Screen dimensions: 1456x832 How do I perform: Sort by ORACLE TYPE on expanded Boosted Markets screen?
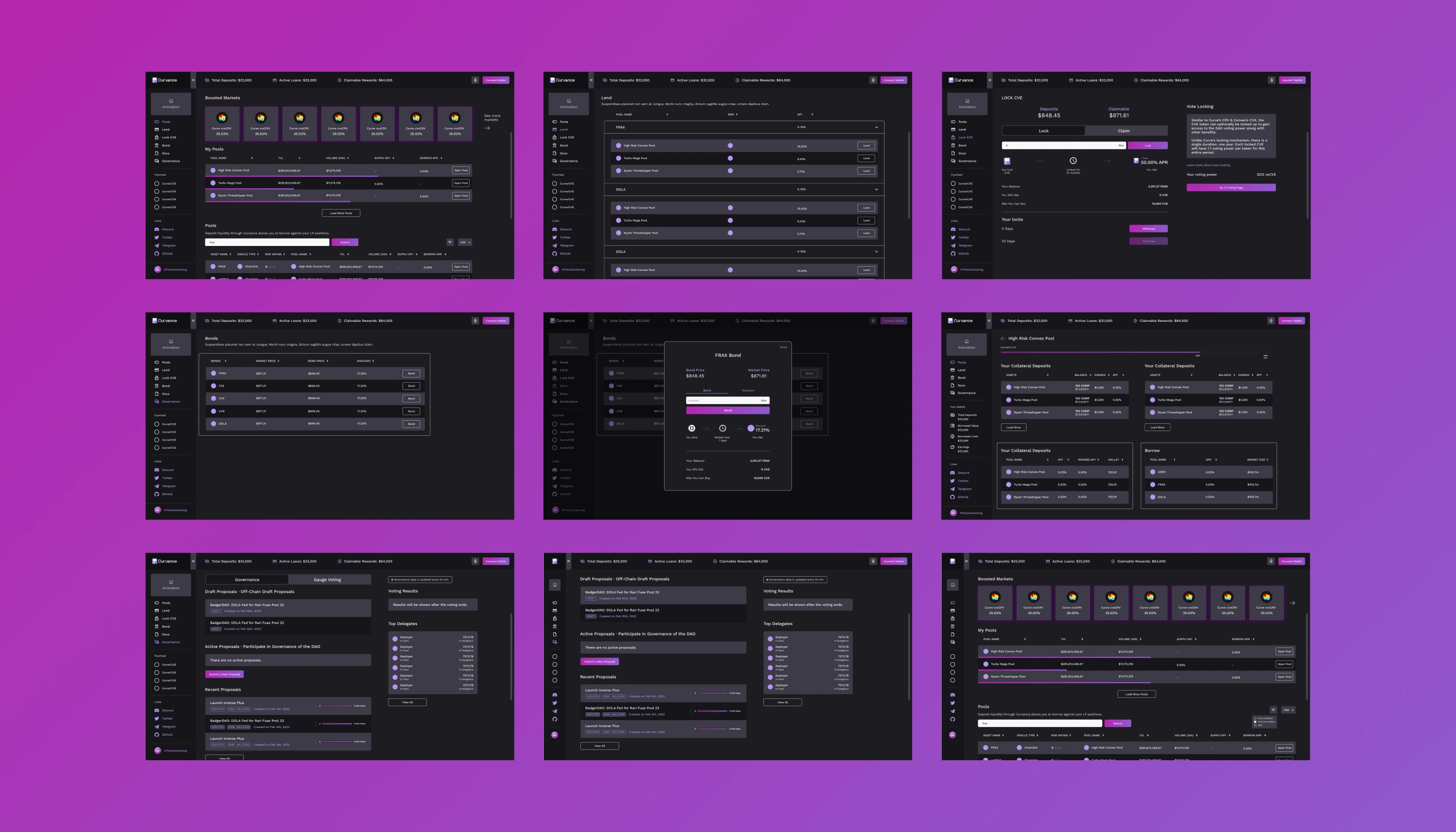pyautogui.click(x=248, y=254)
